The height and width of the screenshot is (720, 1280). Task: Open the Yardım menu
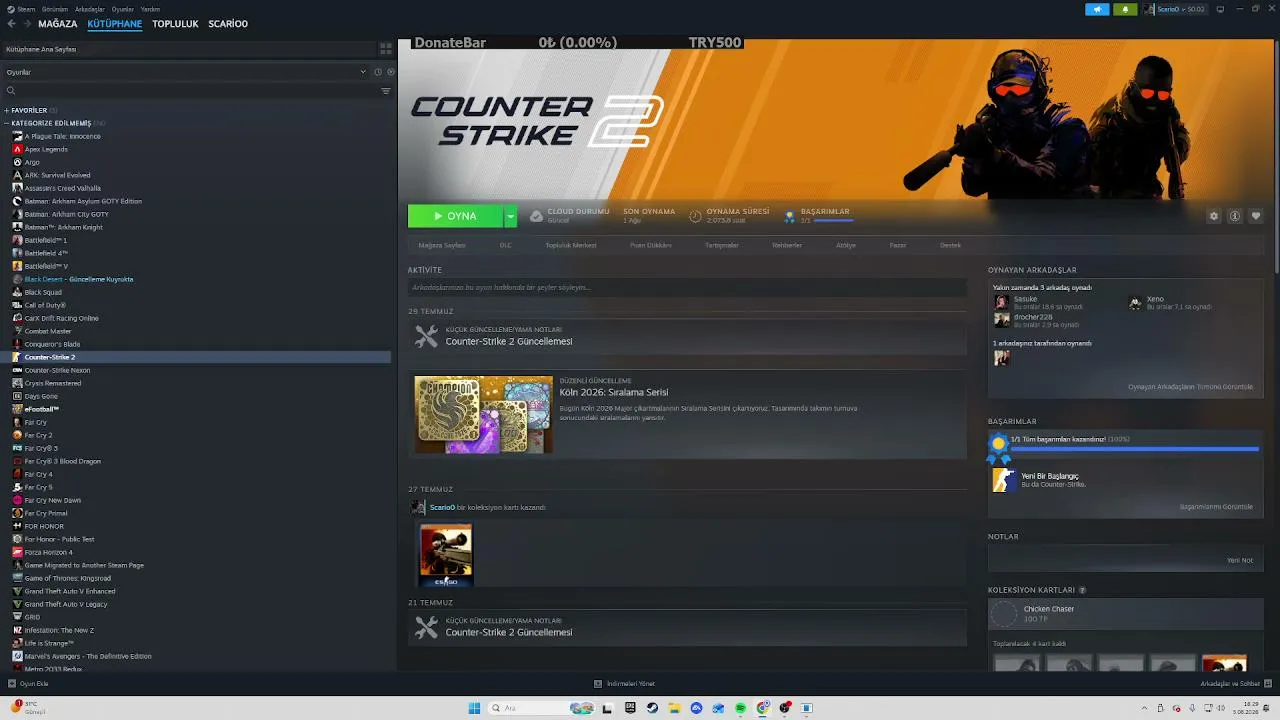tap(150, 9)
